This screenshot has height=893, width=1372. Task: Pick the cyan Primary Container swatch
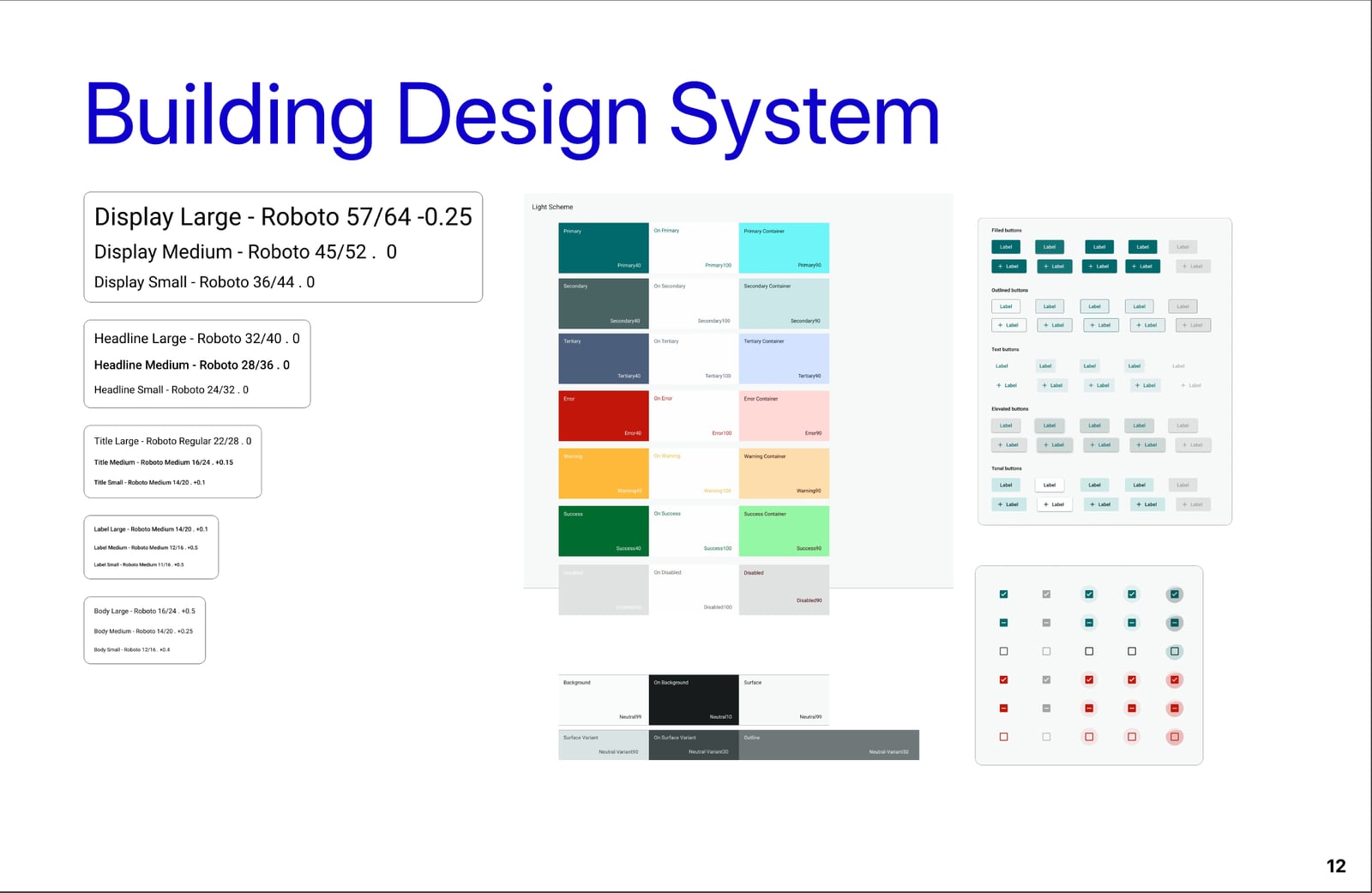click(x=784, y=248)
